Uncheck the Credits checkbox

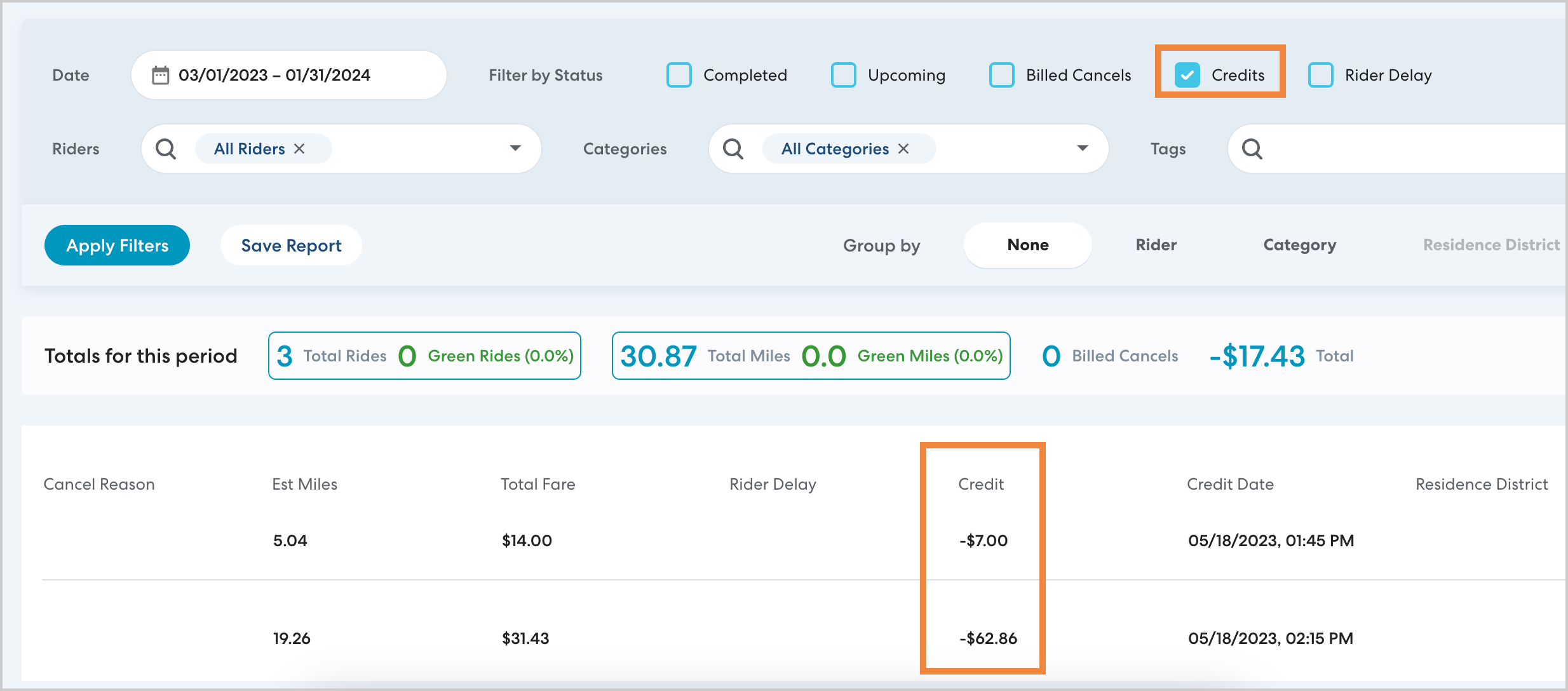click(1187, 75)
